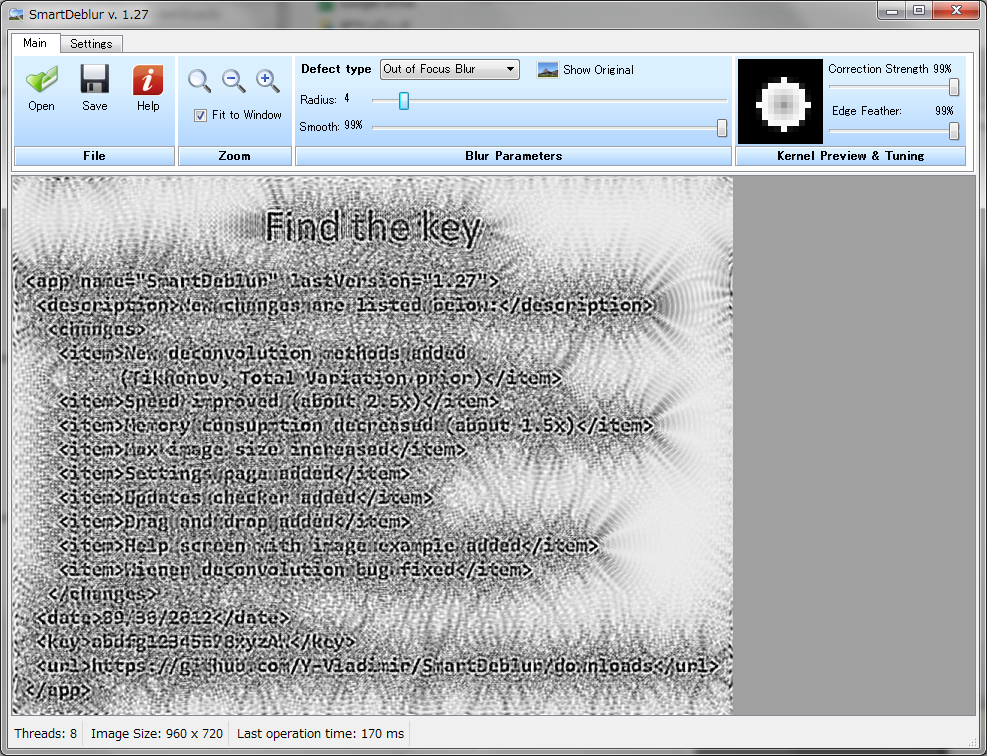The image size is (987, 756).
Task: Select the Main tab
Action: (x=35, y=43)
